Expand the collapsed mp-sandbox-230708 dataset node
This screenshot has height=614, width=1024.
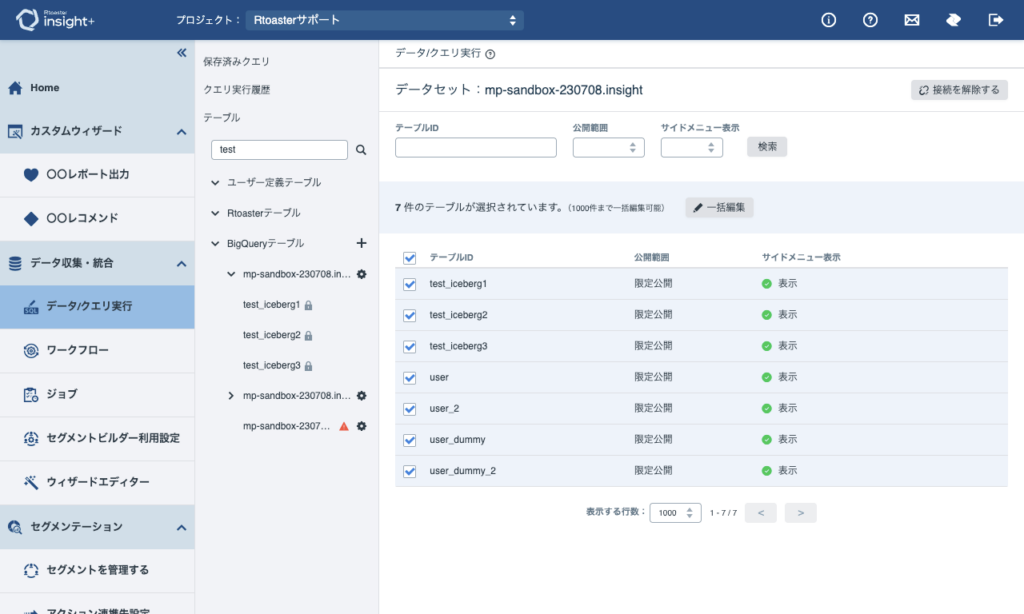pos(231,396)
